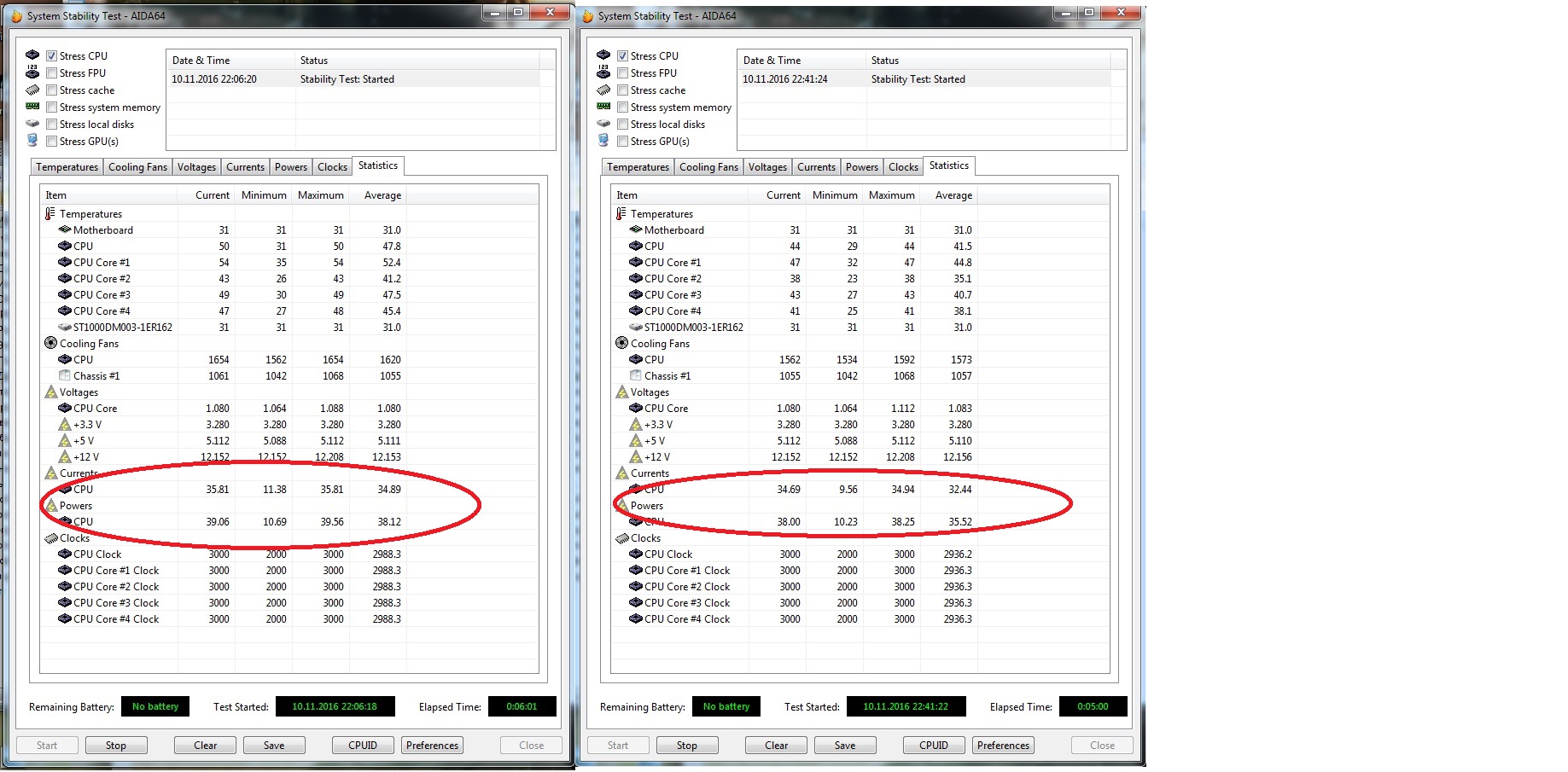The width and height of the screenshot is (1568, 772).
Task: Click the Stress cache icon in right window
Action: click(x=603, y=90)
